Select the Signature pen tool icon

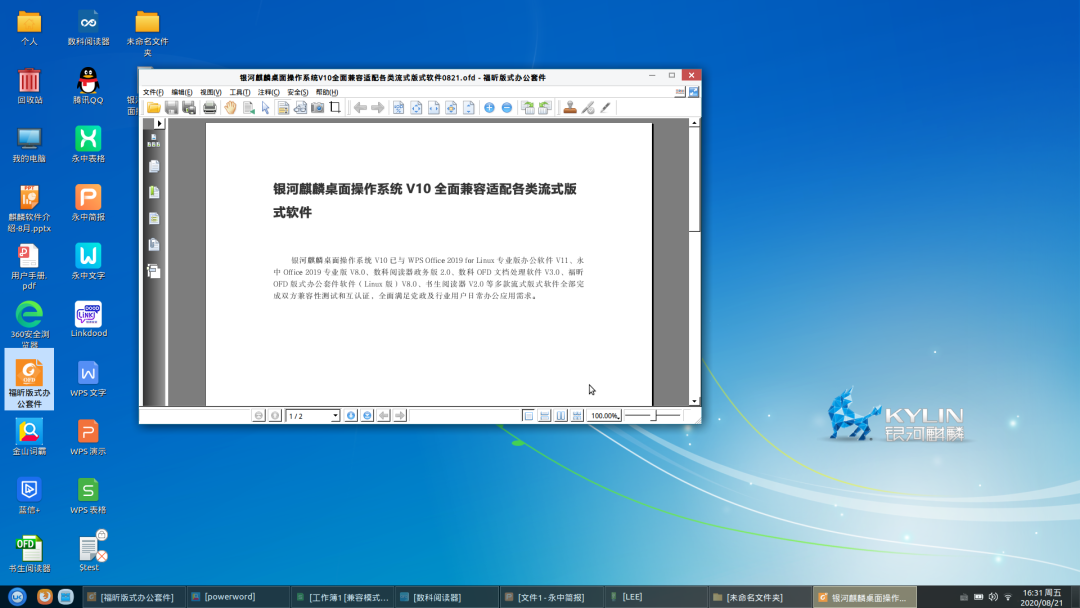click(x=588, y=107)
